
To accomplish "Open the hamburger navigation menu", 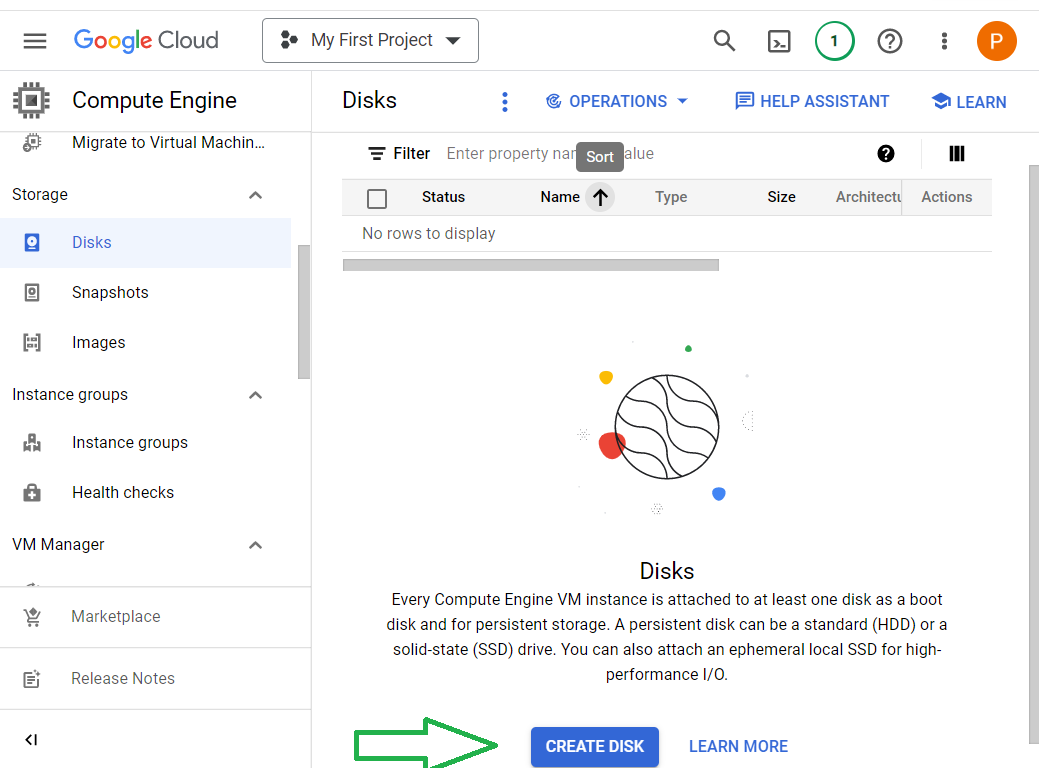I will pos(34,41).
